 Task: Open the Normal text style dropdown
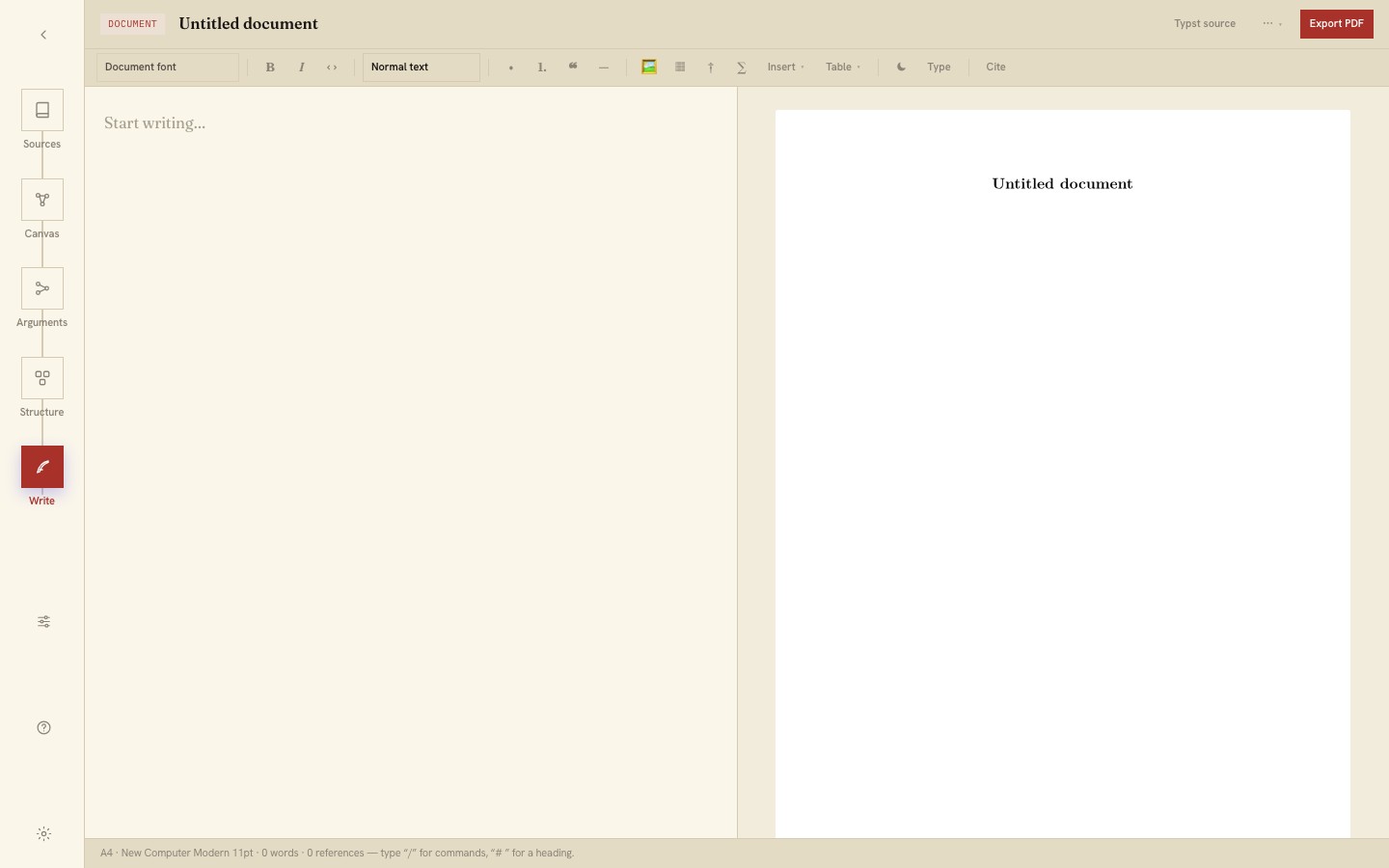click(x=422, y=68)
